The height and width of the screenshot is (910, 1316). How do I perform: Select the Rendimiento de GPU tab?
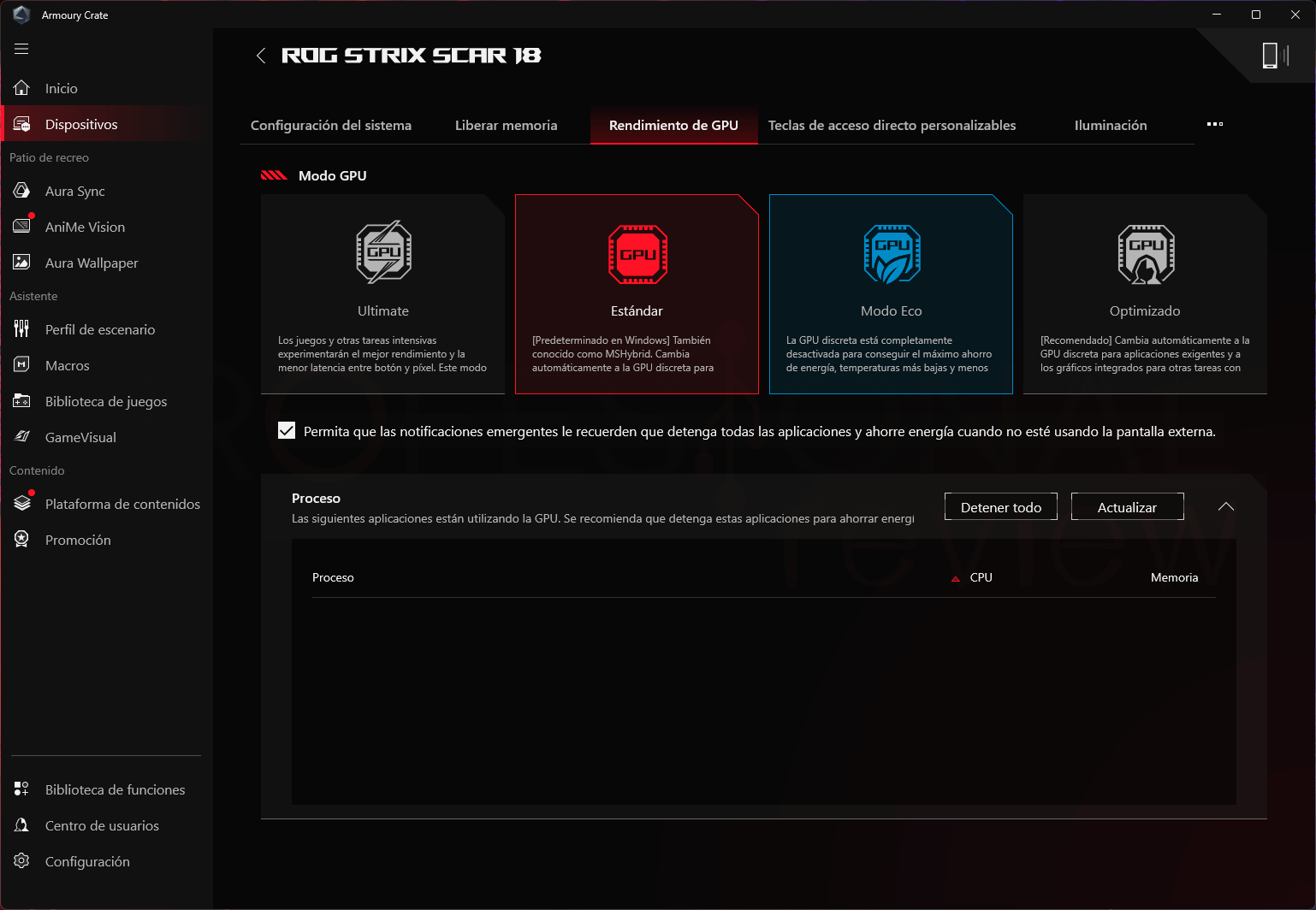click(x=673, y=125)
